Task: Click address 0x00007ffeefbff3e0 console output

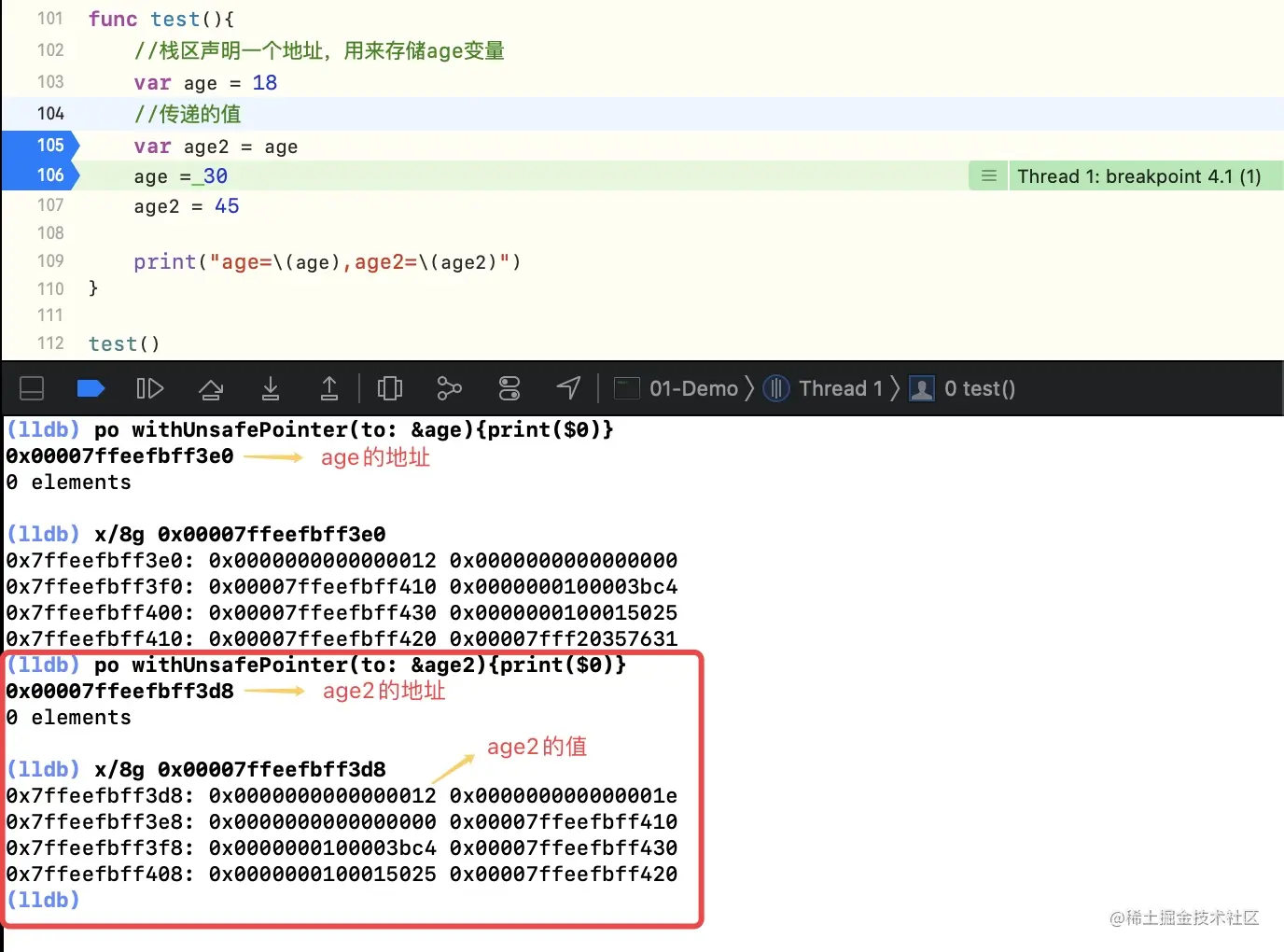Action: click(x=119, y=456)
